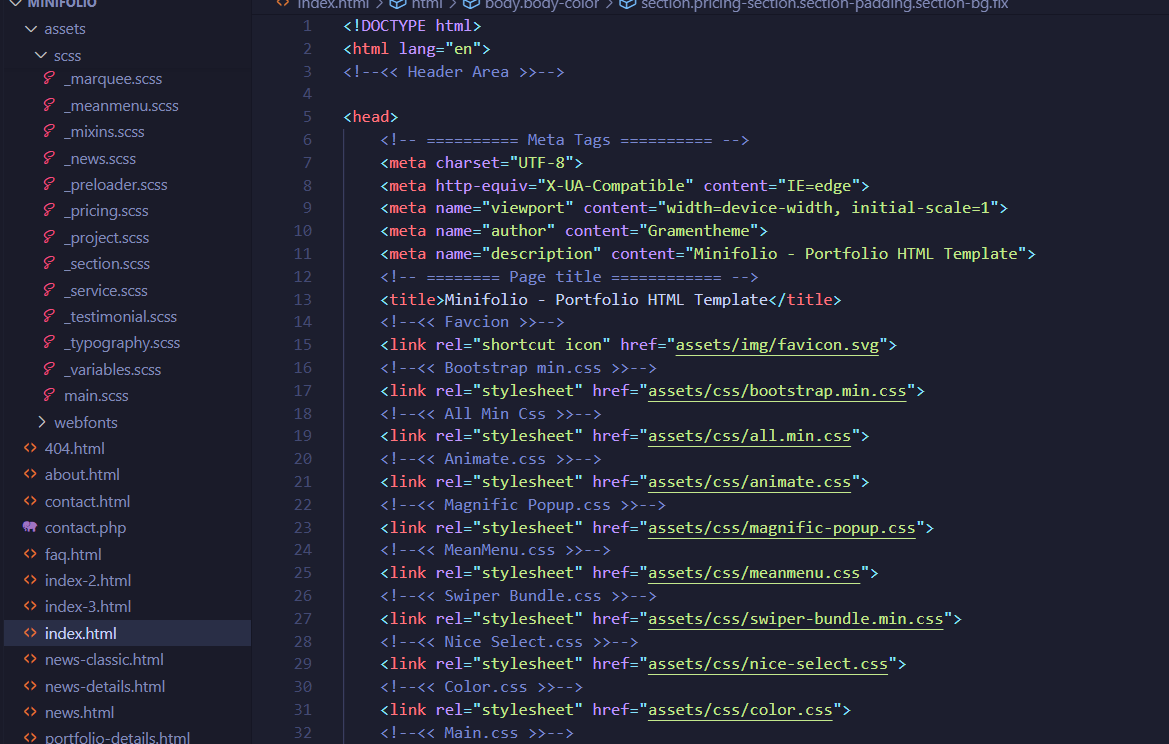Click the HTML icon beside about.html
Viewport: 1169px width, 744px height.
click(x=30, y=474)
